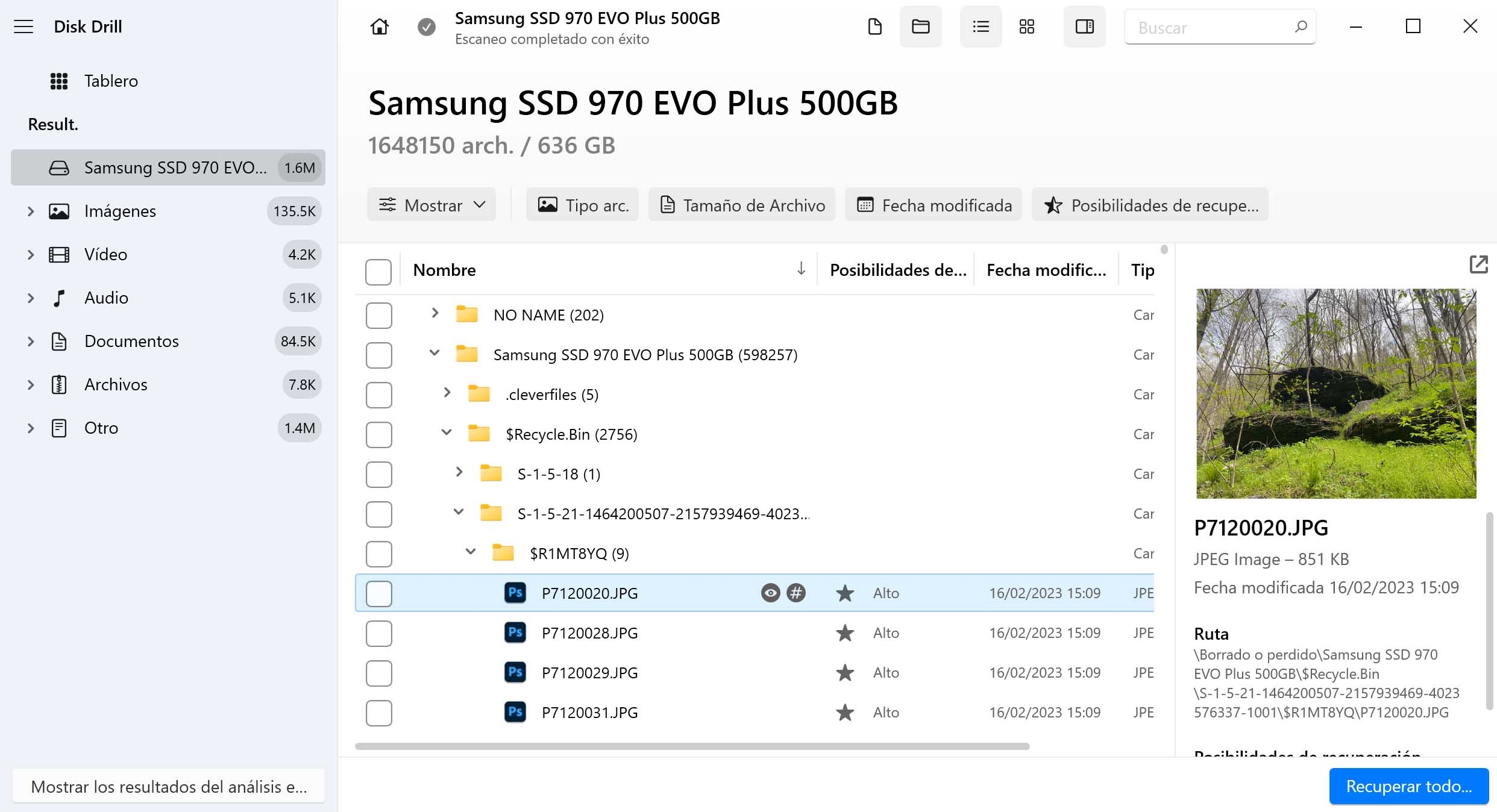This screenshot has width=1497, height=812.
Task: Click Recuperar todo button
Action: pos(1409,786)
